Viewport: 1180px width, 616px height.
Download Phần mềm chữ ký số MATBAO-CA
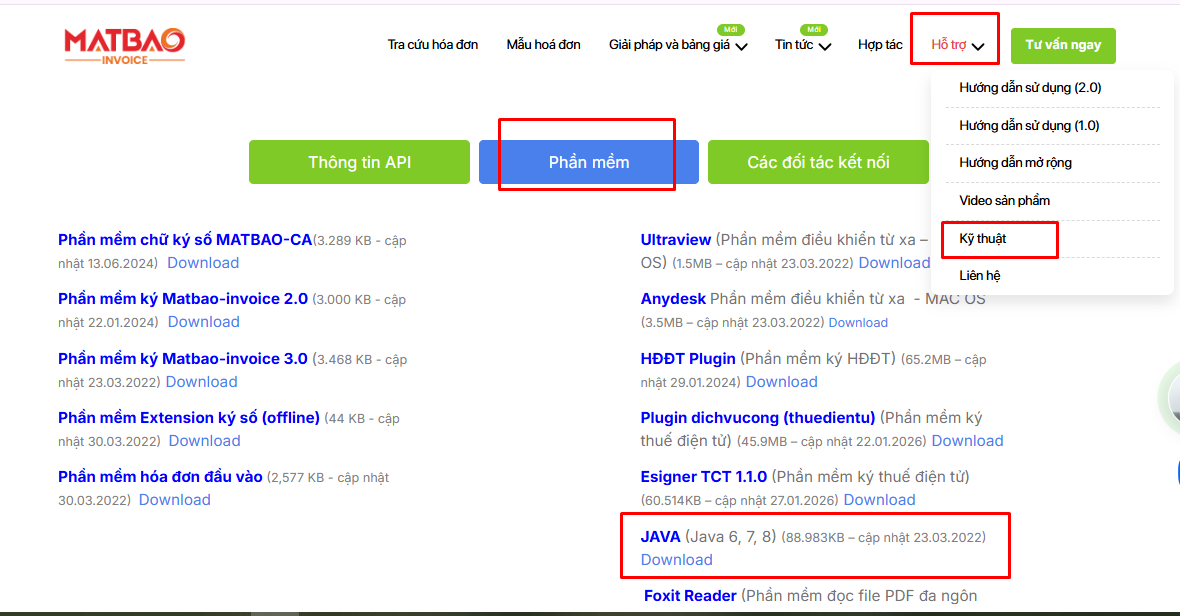point(203,263)
